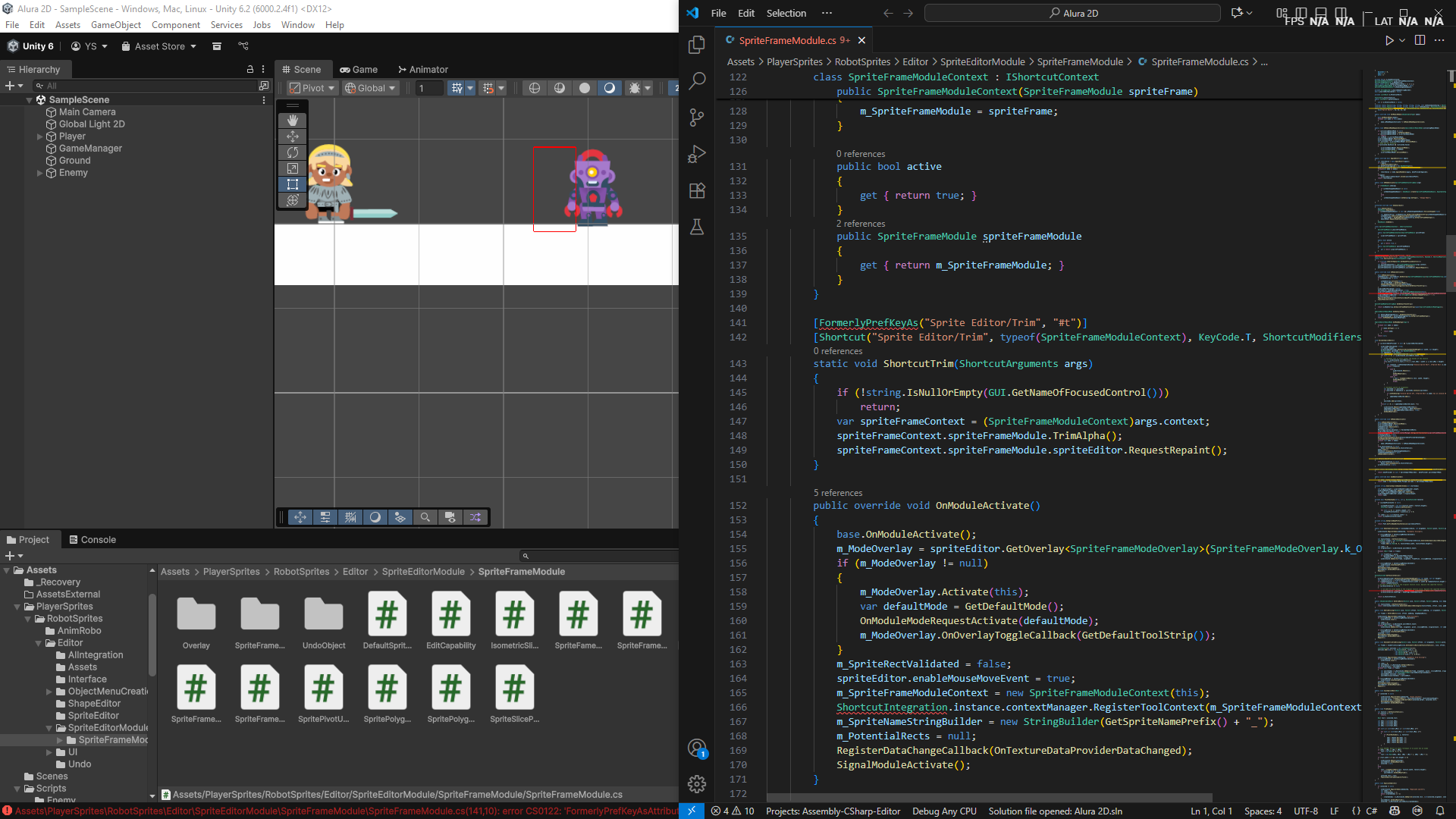Open VS Code Run and Debug view
Image resolution: width=1456 pixels, height=819 pixels.
[x=697, y=154]
